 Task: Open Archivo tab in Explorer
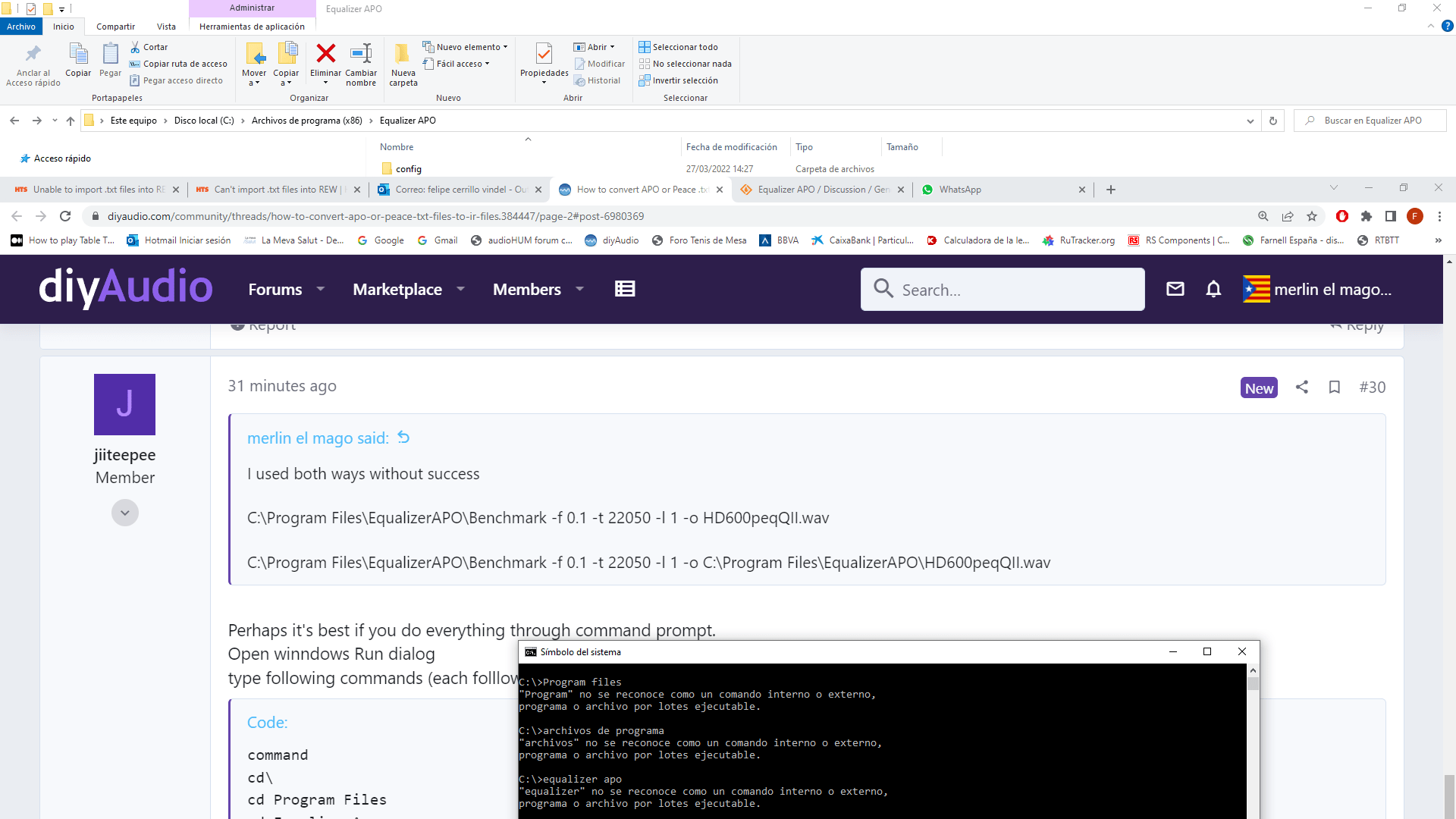coord(21,27)
